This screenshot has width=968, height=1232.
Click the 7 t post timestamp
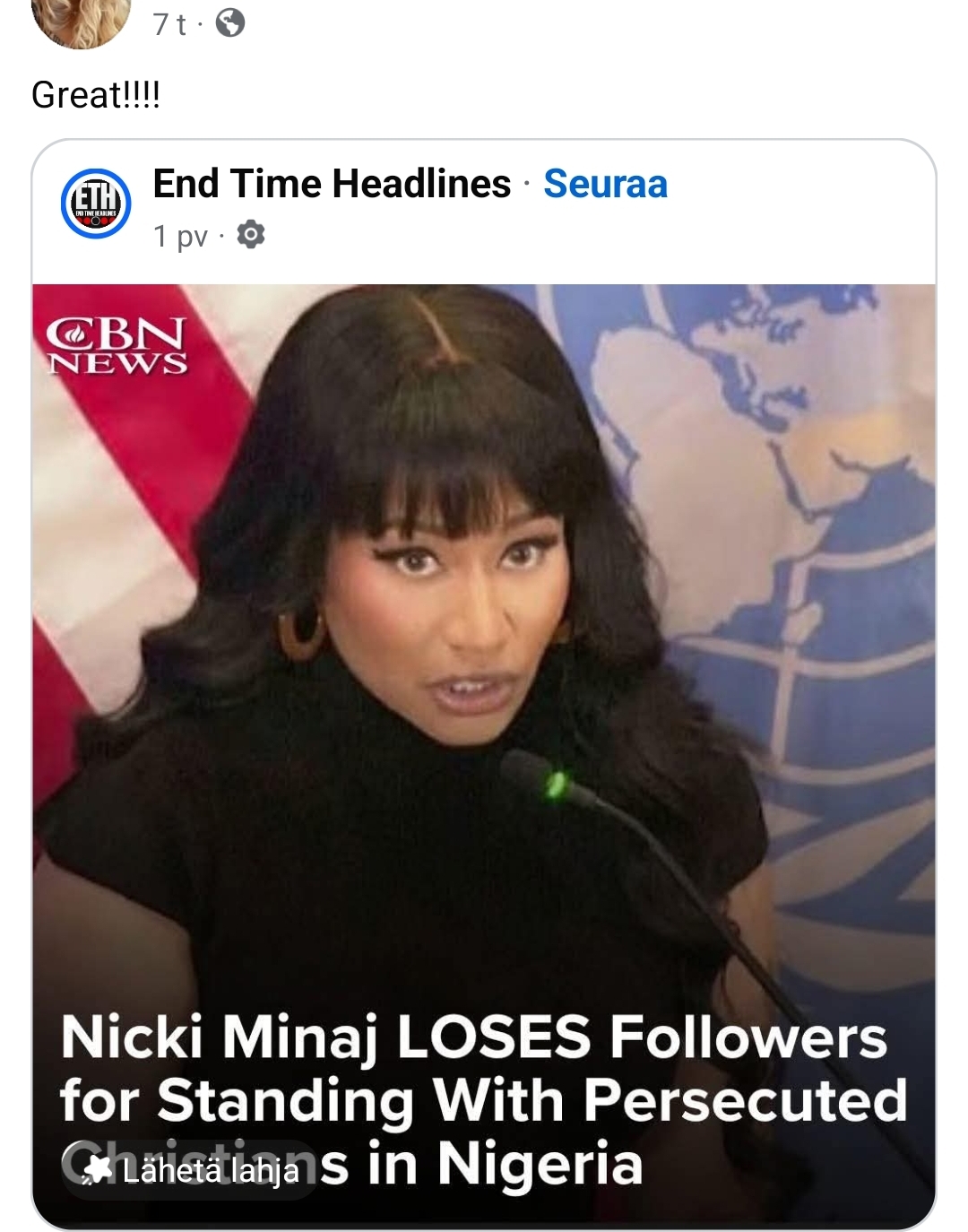click(169, 24)
